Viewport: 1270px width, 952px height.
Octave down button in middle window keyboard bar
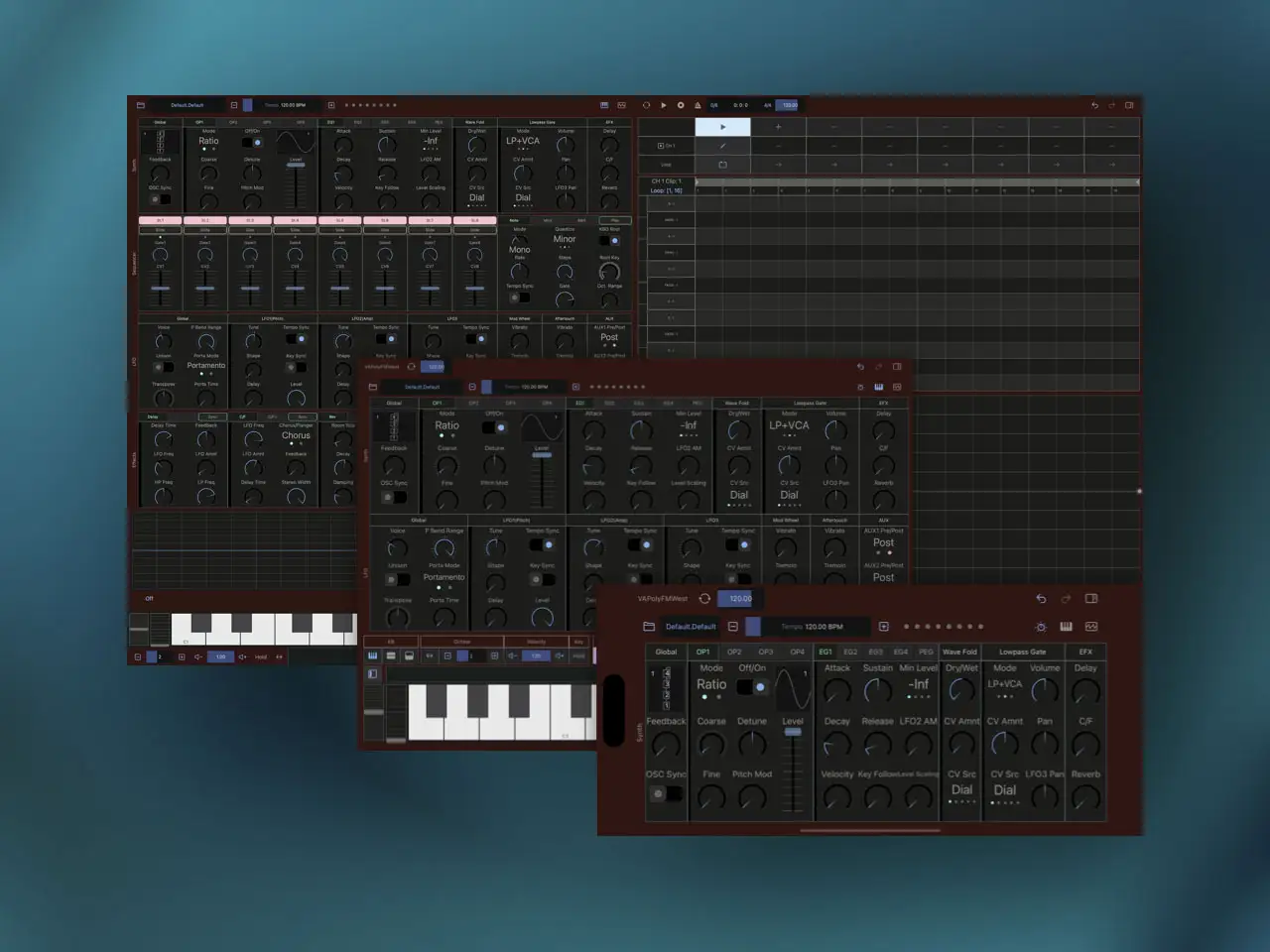pos(447,655)
